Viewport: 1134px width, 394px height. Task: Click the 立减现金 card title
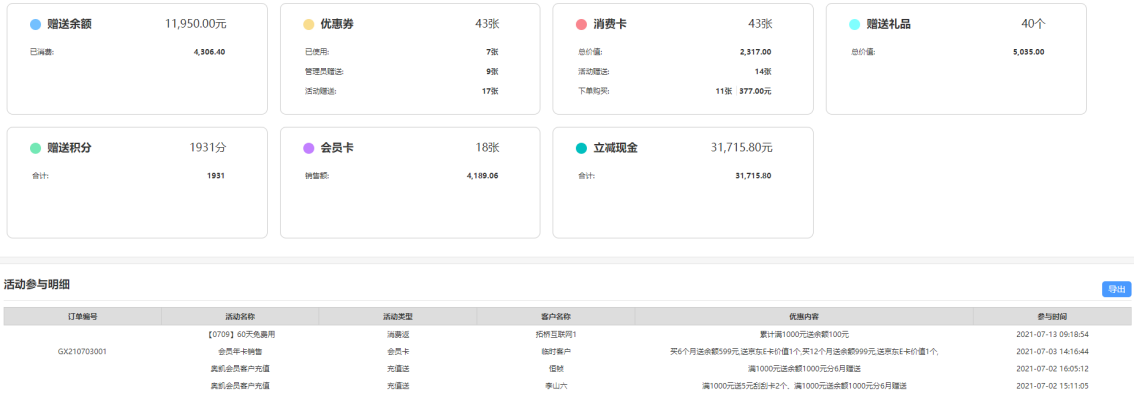click(615, 148)
